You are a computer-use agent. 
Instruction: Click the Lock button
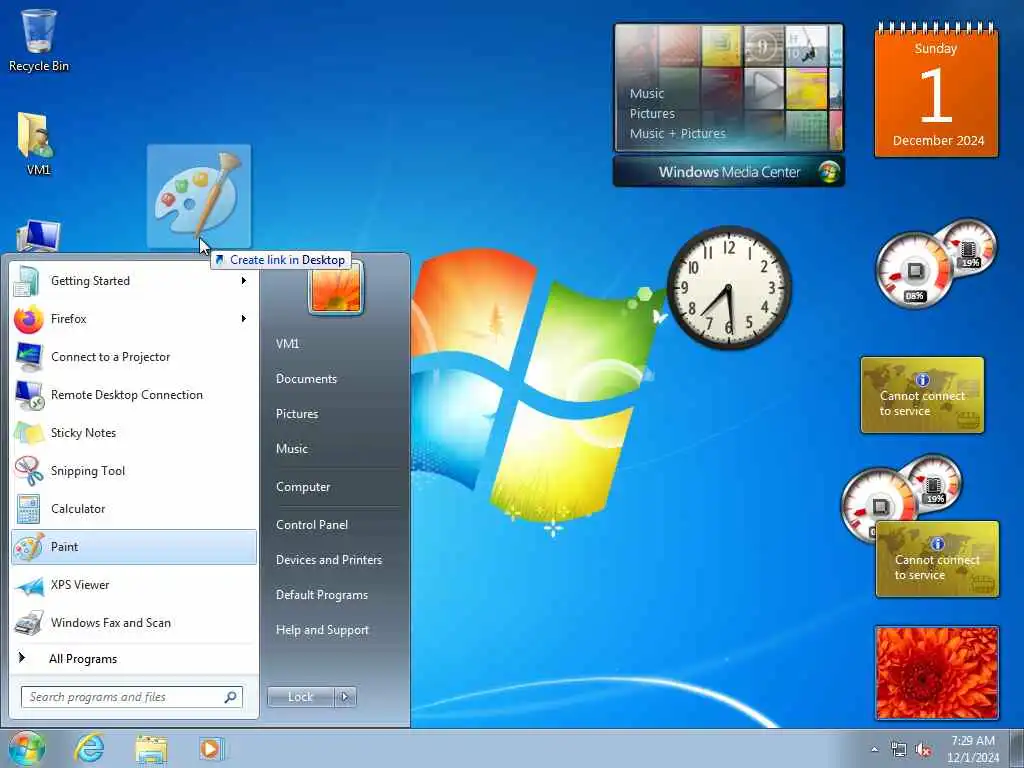(301, 697)
